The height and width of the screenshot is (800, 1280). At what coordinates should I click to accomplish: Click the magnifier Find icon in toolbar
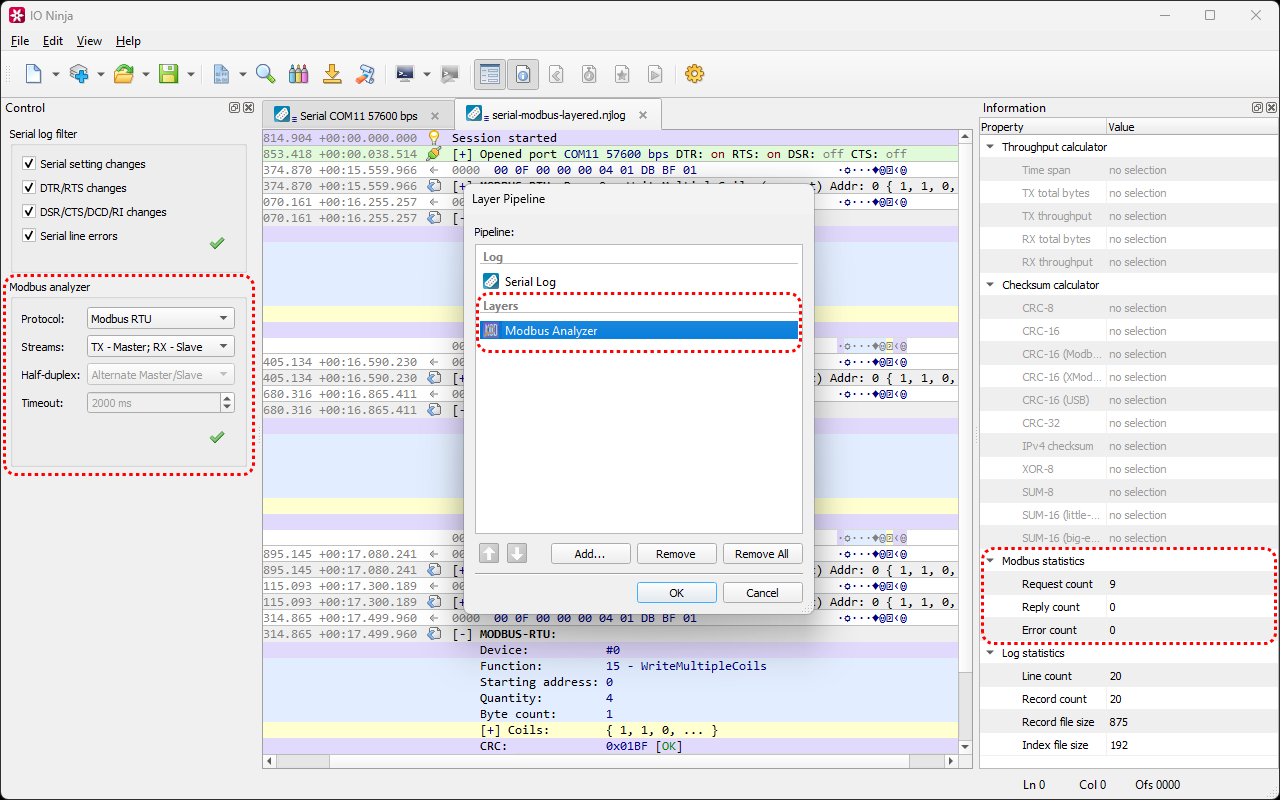pos(265,74)
